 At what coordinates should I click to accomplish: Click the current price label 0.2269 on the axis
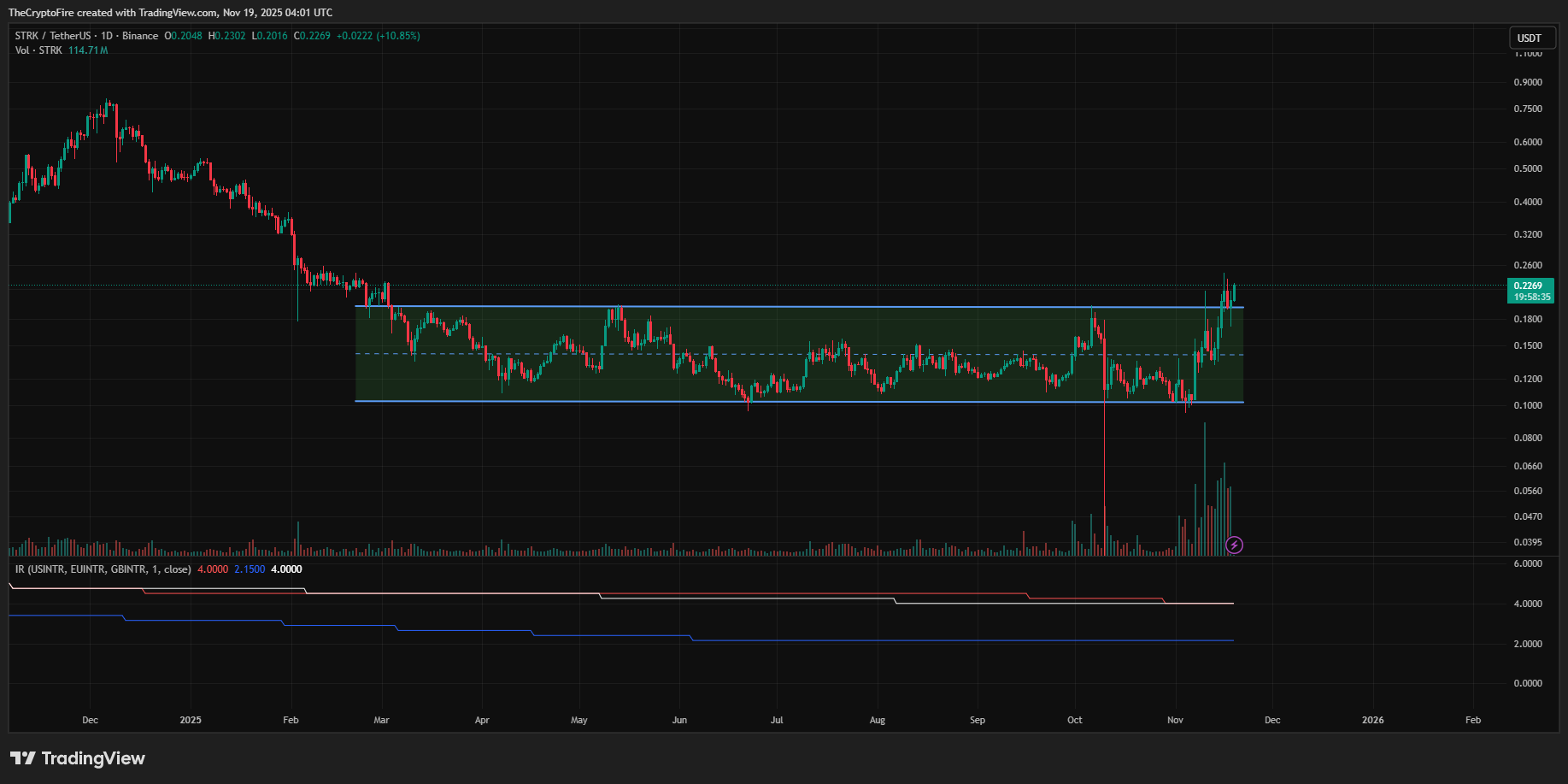1528,286
